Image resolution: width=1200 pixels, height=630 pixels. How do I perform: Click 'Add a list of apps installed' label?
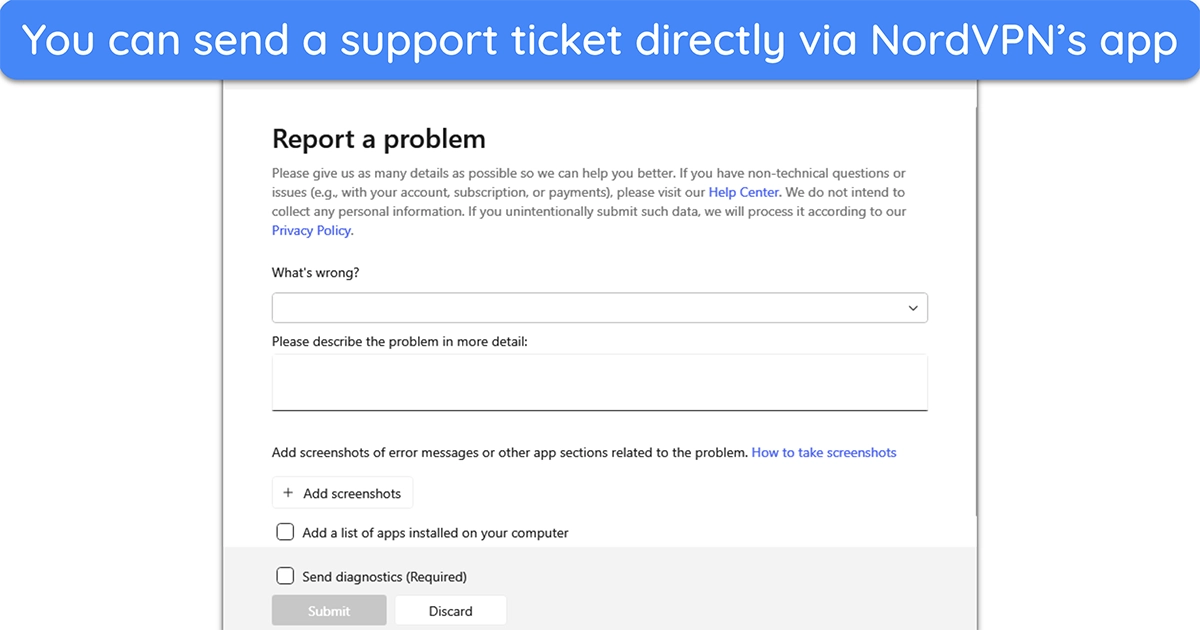click(x=435, y=533)
